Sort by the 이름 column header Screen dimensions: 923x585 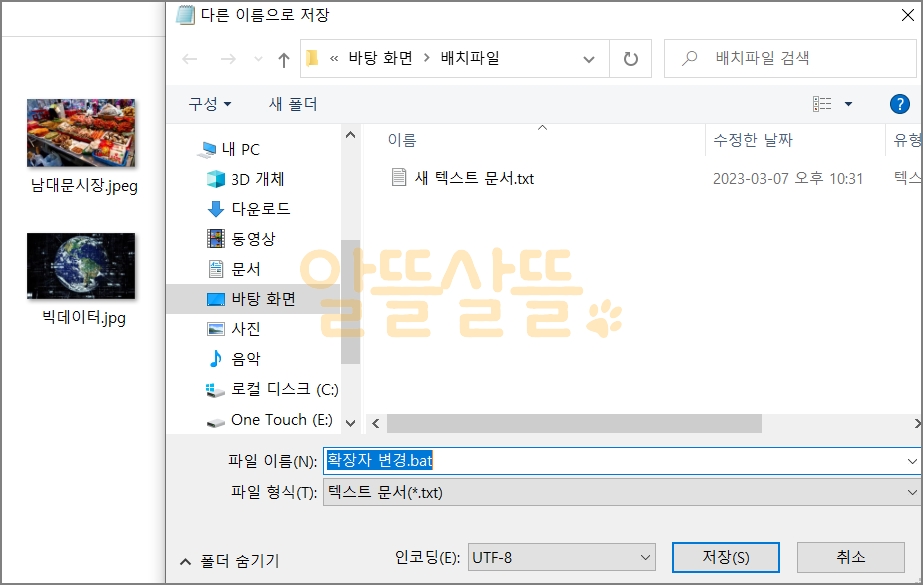point(402,140)
